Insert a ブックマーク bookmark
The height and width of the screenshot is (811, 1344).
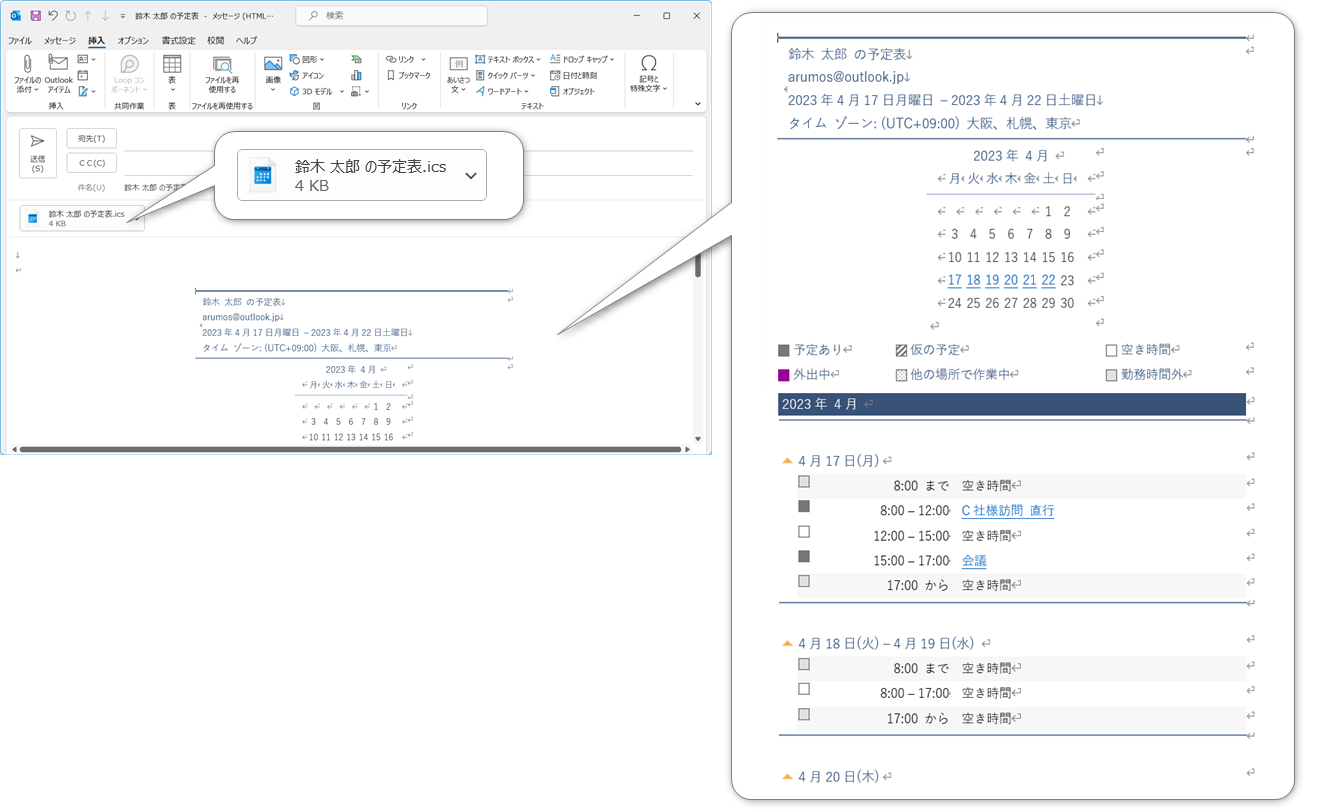click(409, 75)
